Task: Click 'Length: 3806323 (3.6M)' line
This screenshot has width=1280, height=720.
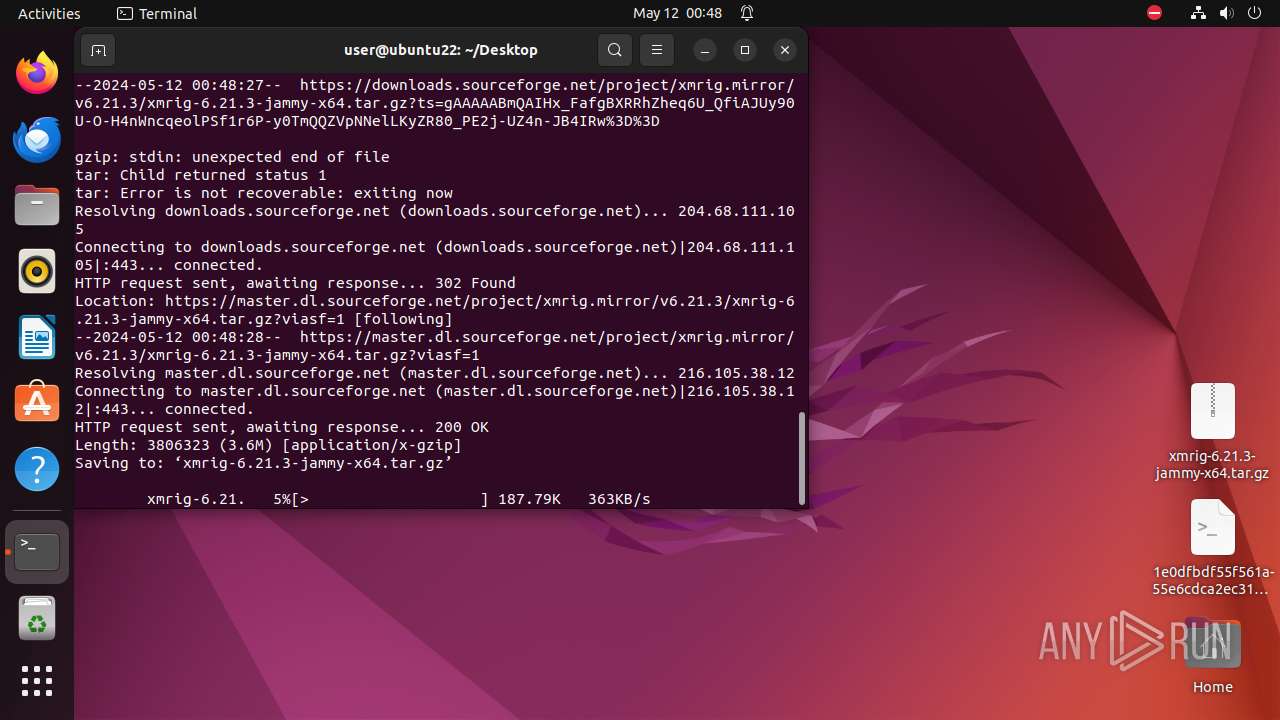Action: tap(268, 445)
